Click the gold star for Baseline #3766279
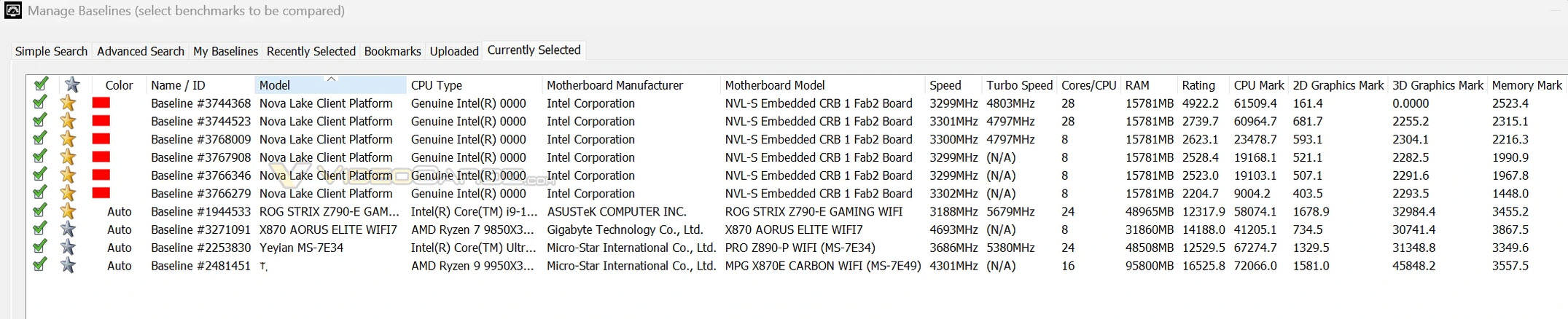The width and height of the screenshot is (1568, 319). click(68, 193)
